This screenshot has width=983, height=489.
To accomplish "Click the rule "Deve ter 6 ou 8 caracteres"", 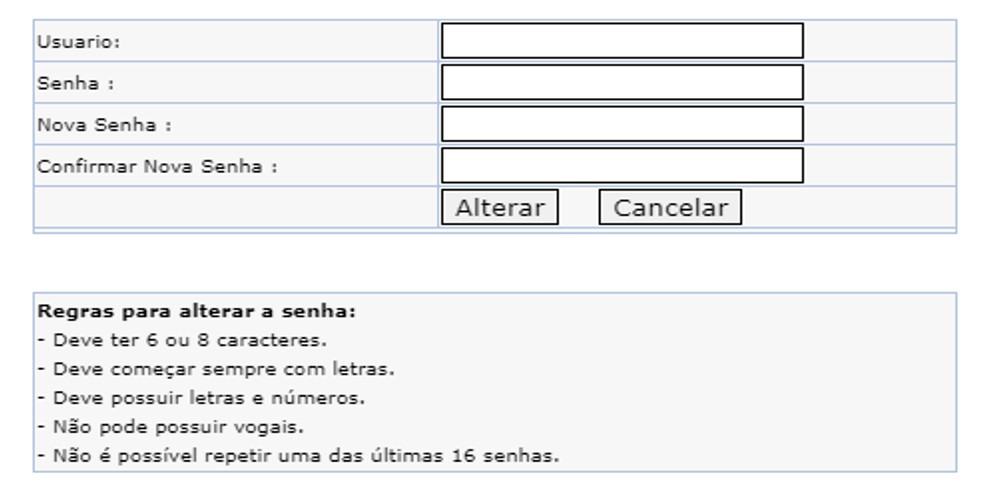I will 184,340.
